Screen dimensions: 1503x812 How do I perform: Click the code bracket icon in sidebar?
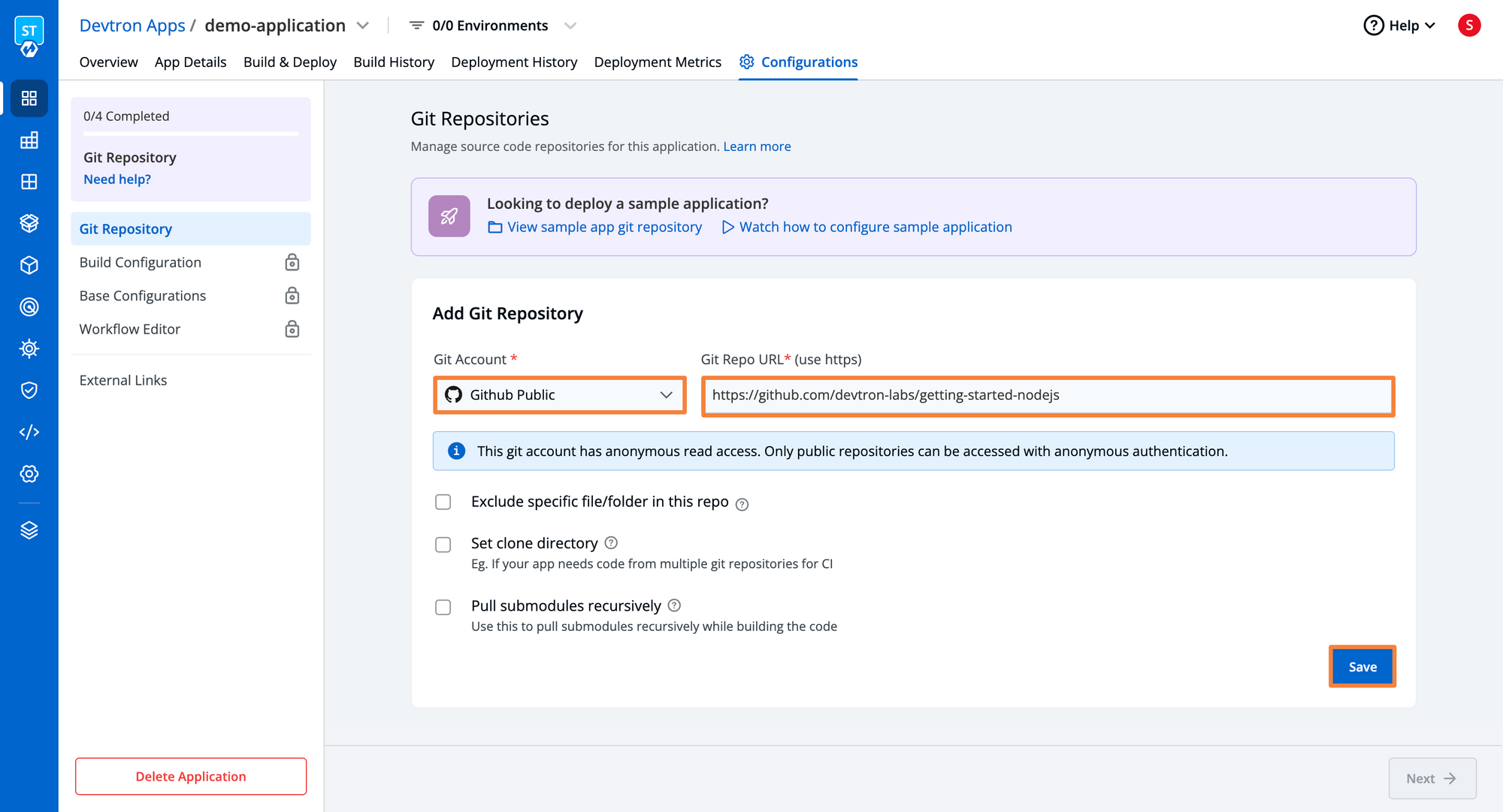pyautogui.click(x=27, y=431)
